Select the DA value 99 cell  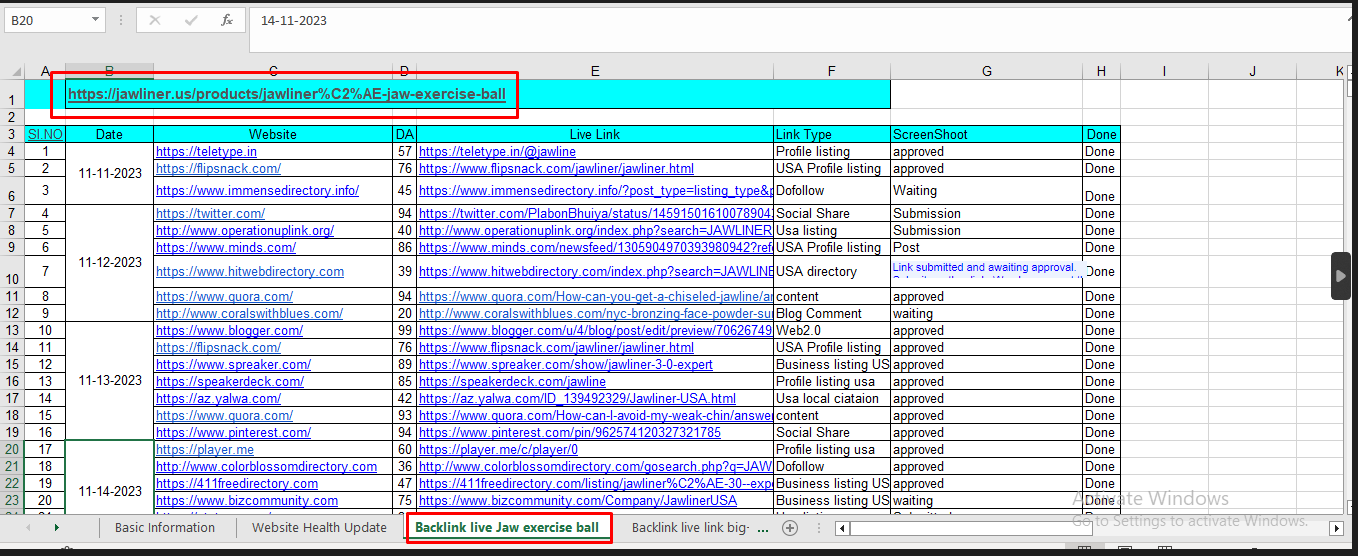point(405,330)
